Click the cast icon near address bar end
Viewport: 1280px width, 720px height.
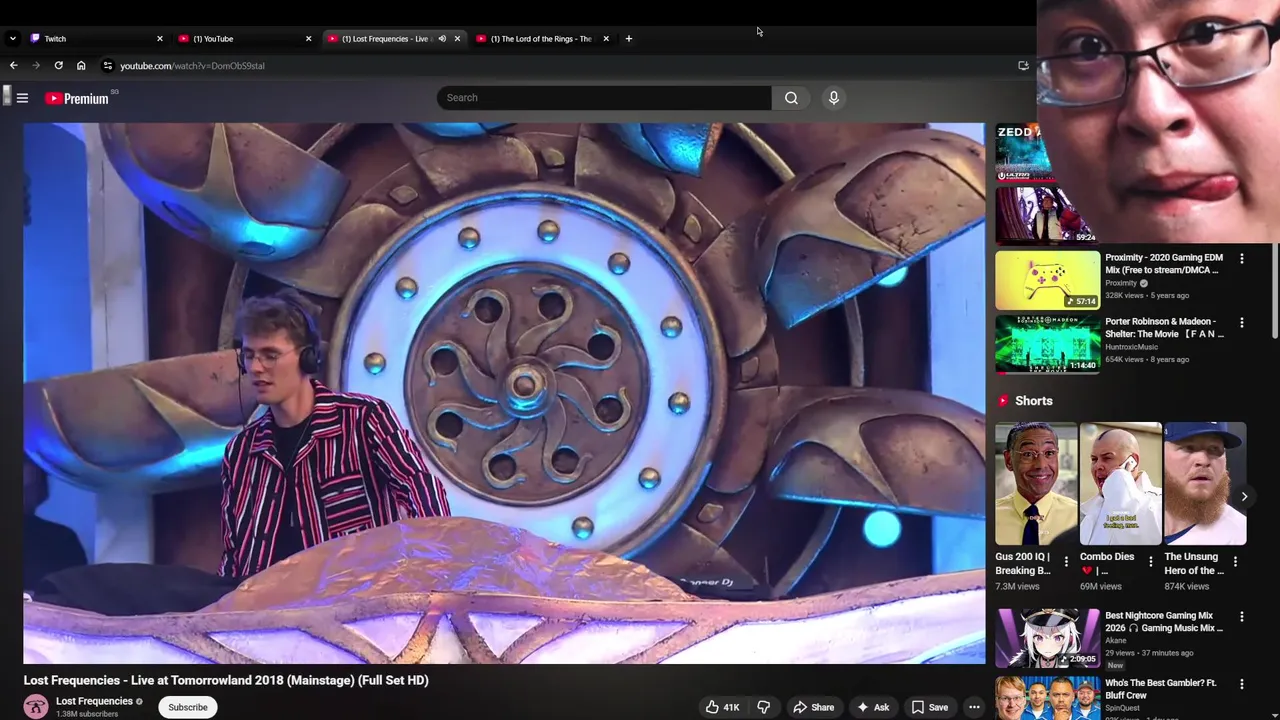point(1023,66)
